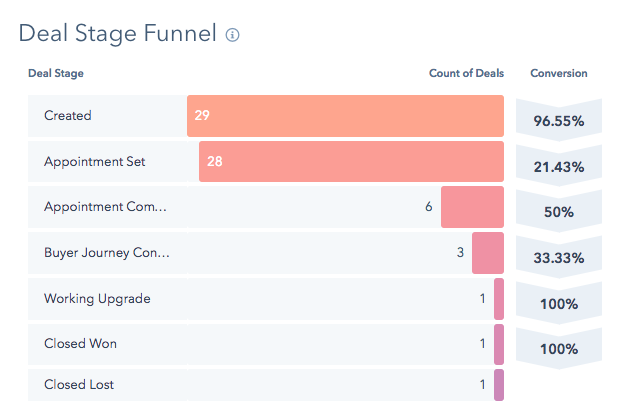Click the Closed Lost funnel bar

498,385
